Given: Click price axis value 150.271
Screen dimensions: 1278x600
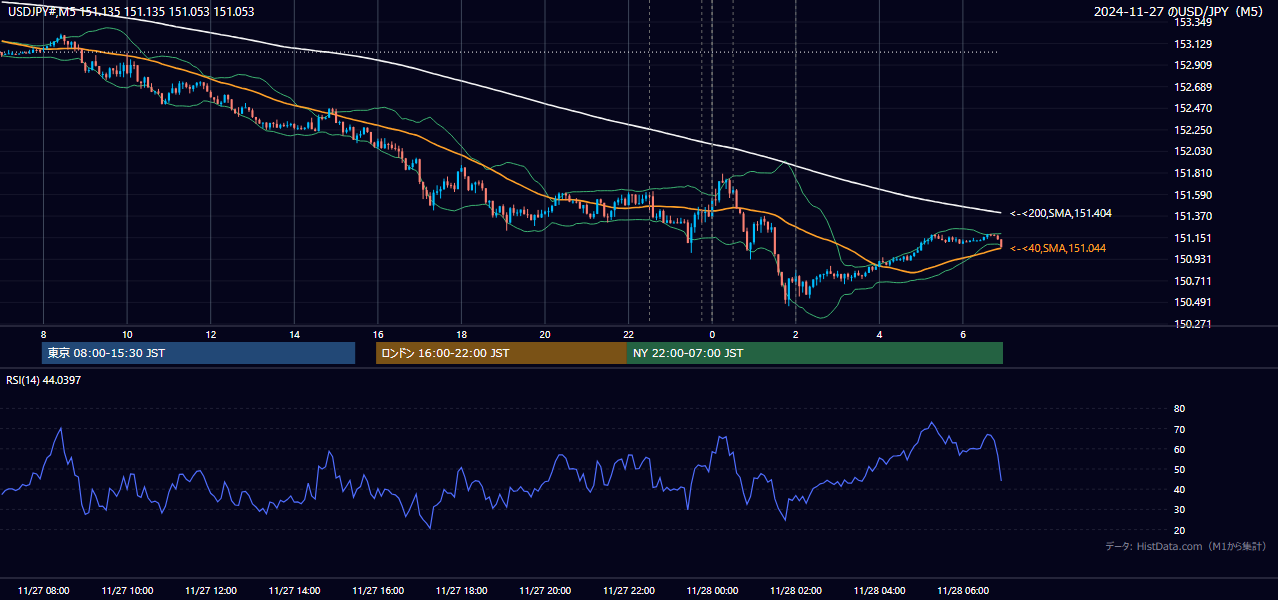Looking at the screenshot, I should tap(1193, 324).
